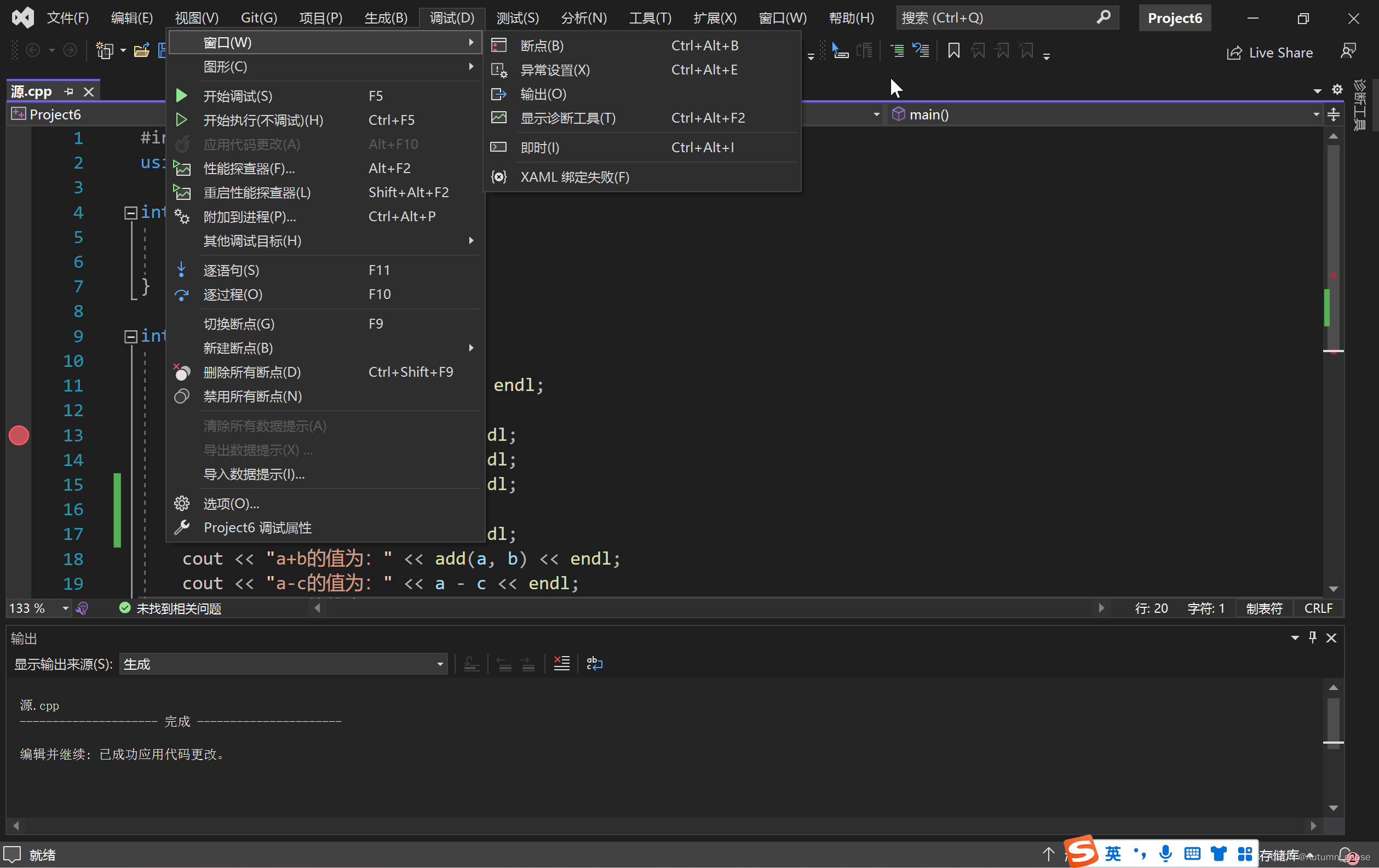The width and height of the screenshot is (1379, 868).
Task: Click the CRLF line ending indicator
Action: coord(1318,608)
